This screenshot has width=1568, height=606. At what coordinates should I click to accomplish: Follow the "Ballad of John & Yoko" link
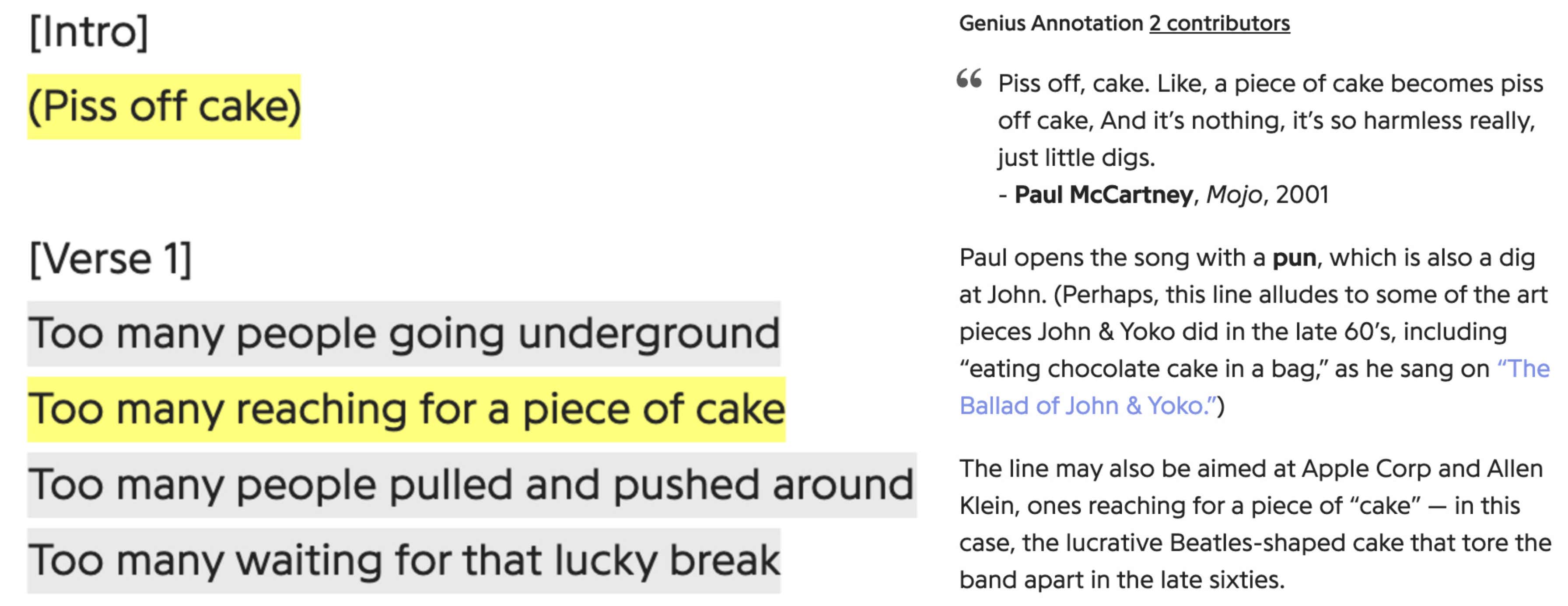tap(1254, 387)
